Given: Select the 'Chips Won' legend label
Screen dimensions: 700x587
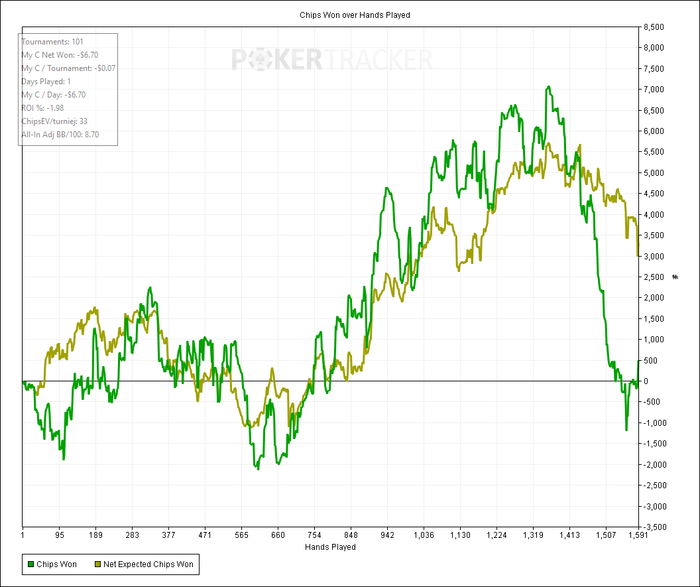Looking at the screenshot, I should click(x=57, y=564).
